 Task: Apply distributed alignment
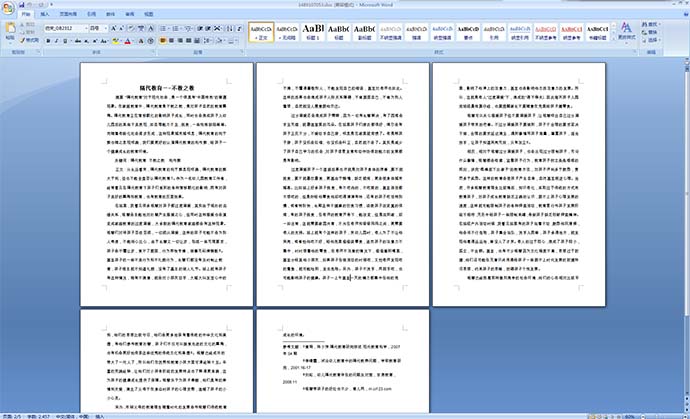pyautogui.click(x=197, y=41)
